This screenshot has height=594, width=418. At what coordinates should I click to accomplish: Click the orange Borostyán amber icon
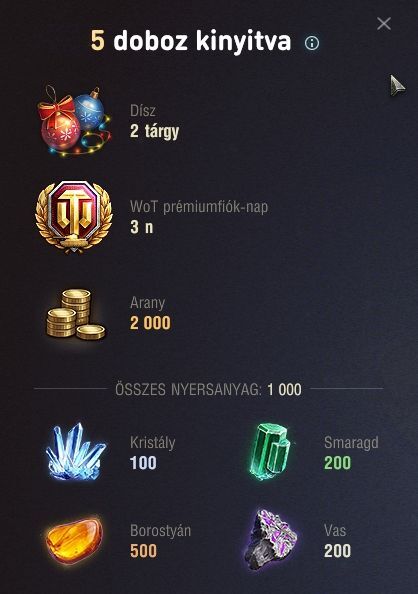74,540
